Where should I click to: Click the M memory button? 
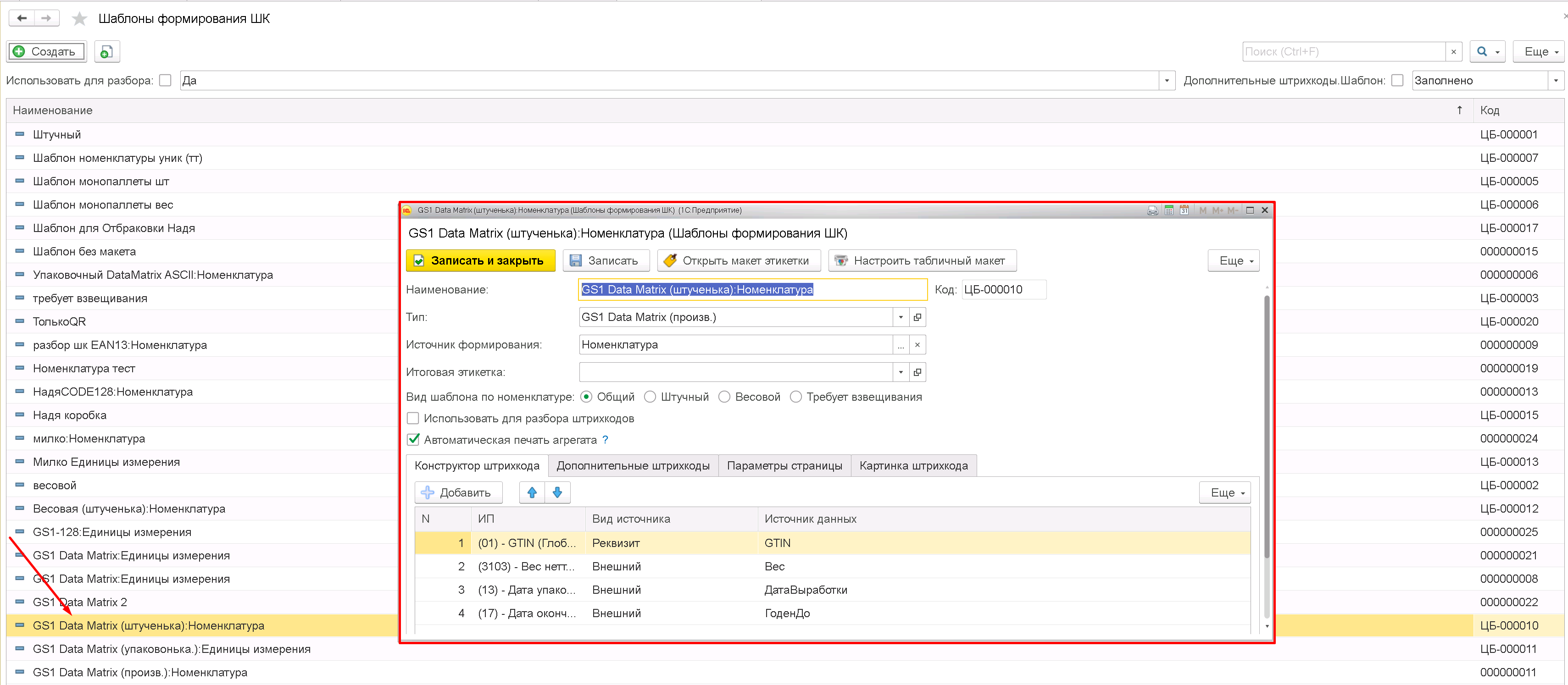(1203, 210)
